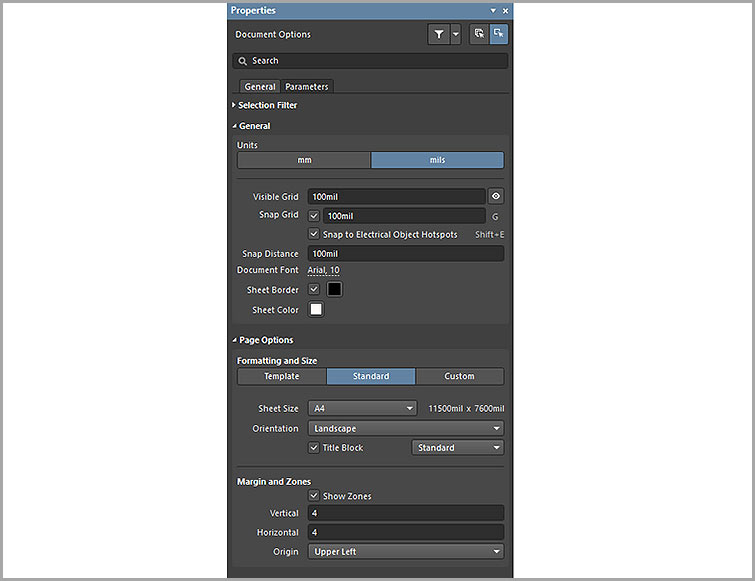Open the Arial, 10 document font link
Screen dimensions: 755x581
pyautogui.click(x=324, y=270)
